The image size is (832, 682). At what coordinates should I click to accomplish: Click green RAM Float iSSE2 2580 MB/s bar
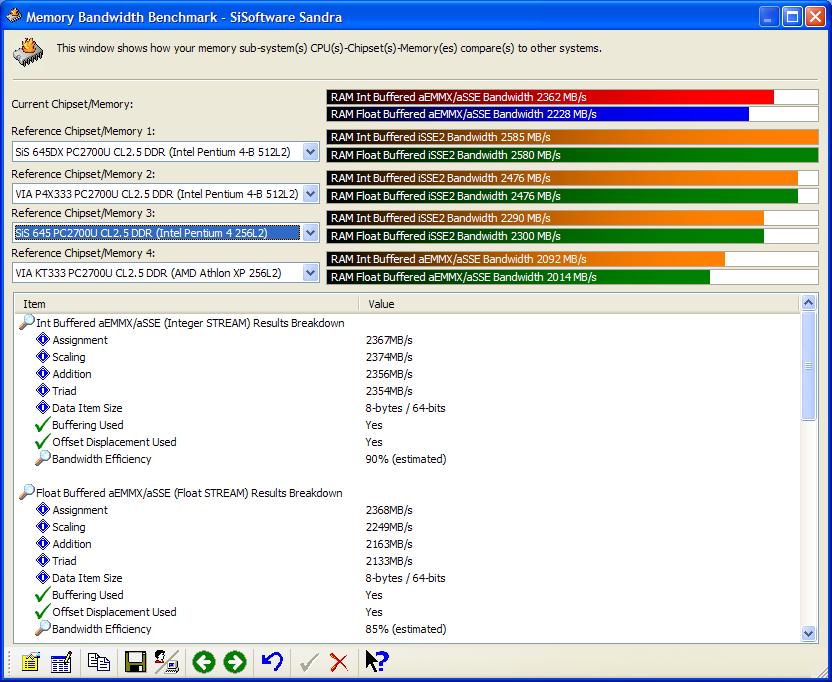point(572,155)
